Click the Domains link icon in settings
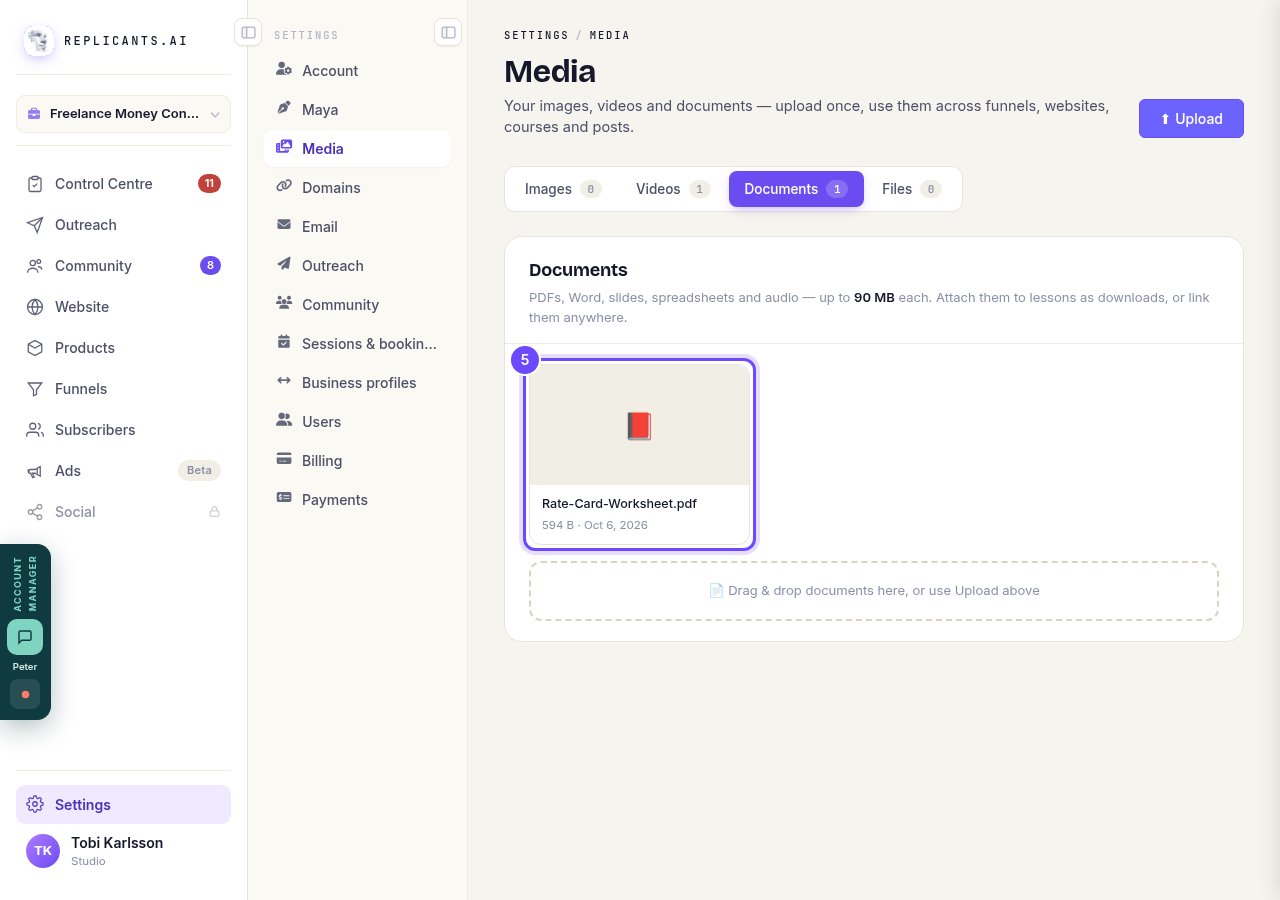 284,187
